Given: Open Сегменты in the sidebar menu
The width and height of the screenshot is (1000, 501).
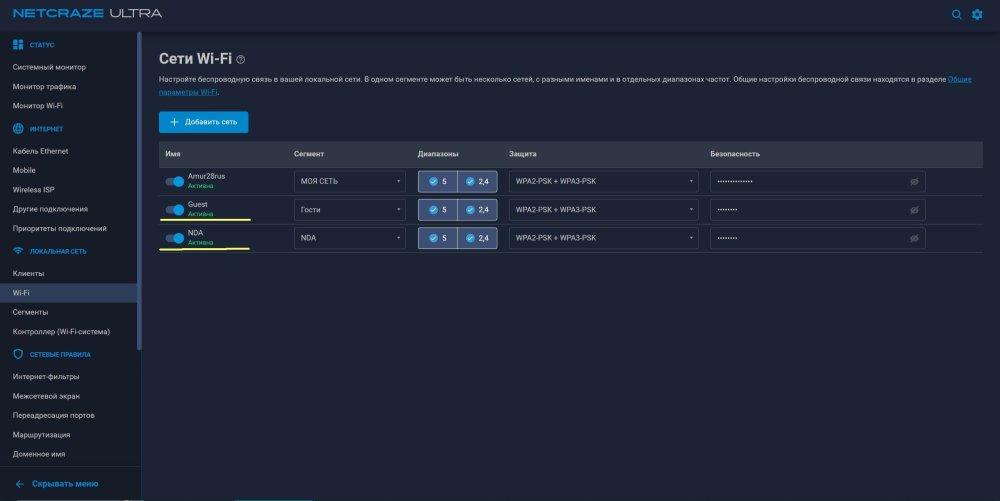Looking at the screenshot, I should pyautogui.click(x=31, y=312).
